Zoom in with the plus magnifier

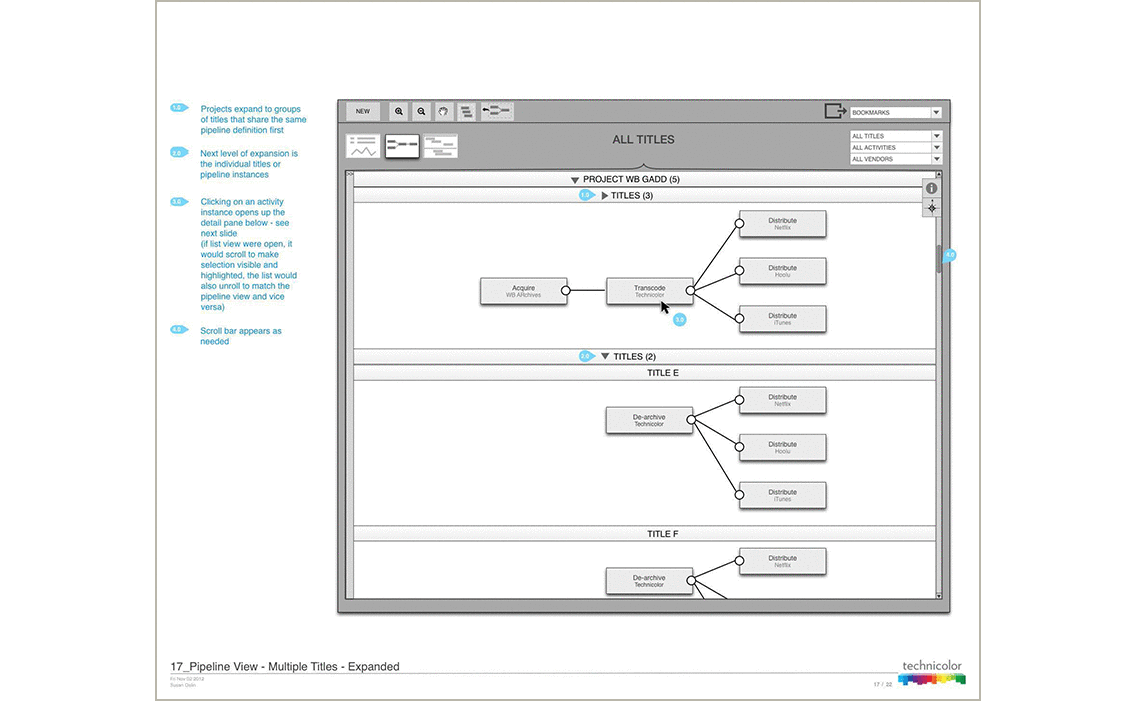[x=399, y=112]
